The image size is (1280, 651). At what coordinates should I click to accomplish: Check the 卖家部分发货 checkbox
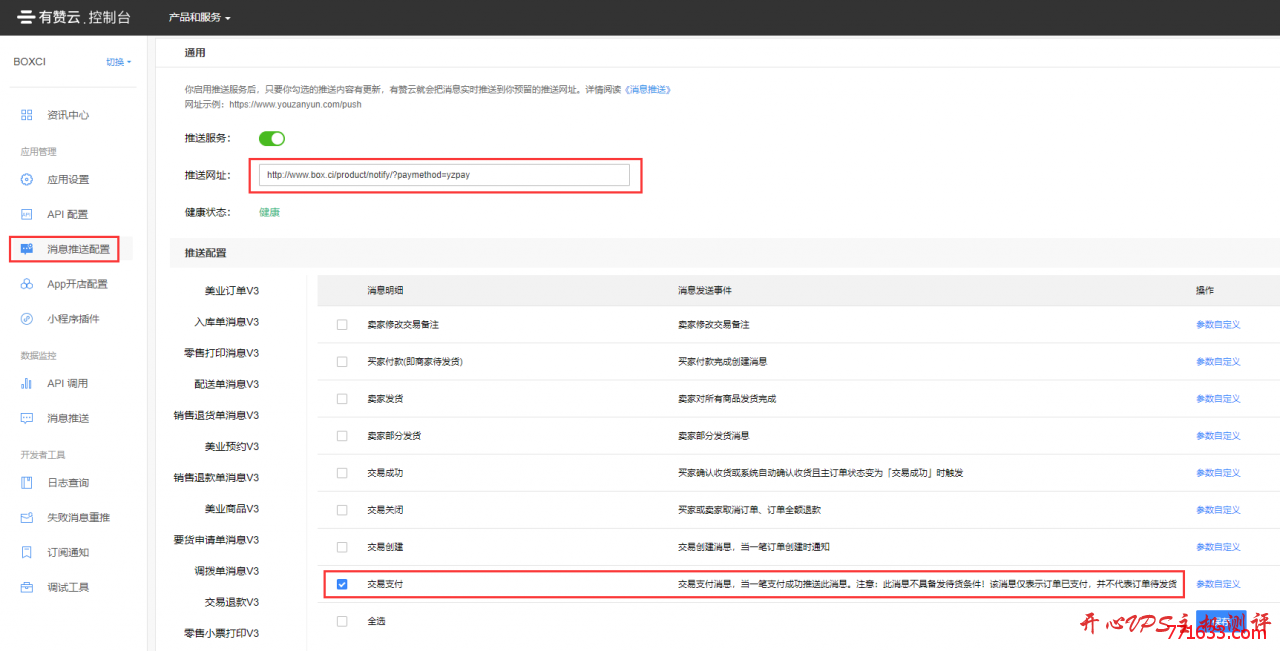(x=342, y=436)
